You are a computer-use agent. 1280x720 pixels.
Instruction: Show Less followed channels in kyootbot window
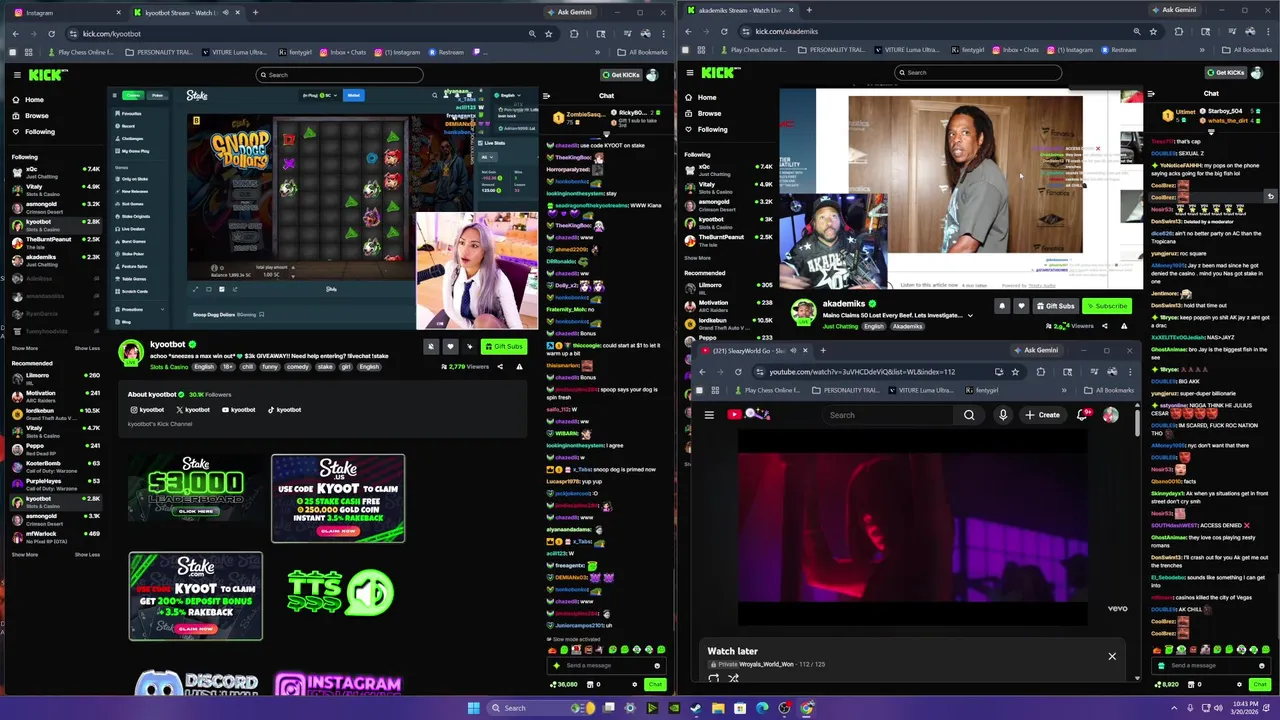[87, 348]
